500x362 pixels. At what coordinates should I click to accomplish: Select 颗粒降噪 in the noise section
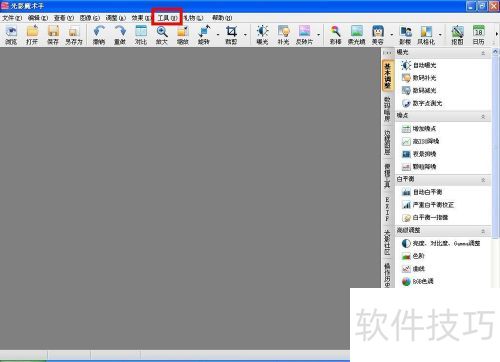pos(419,167)
